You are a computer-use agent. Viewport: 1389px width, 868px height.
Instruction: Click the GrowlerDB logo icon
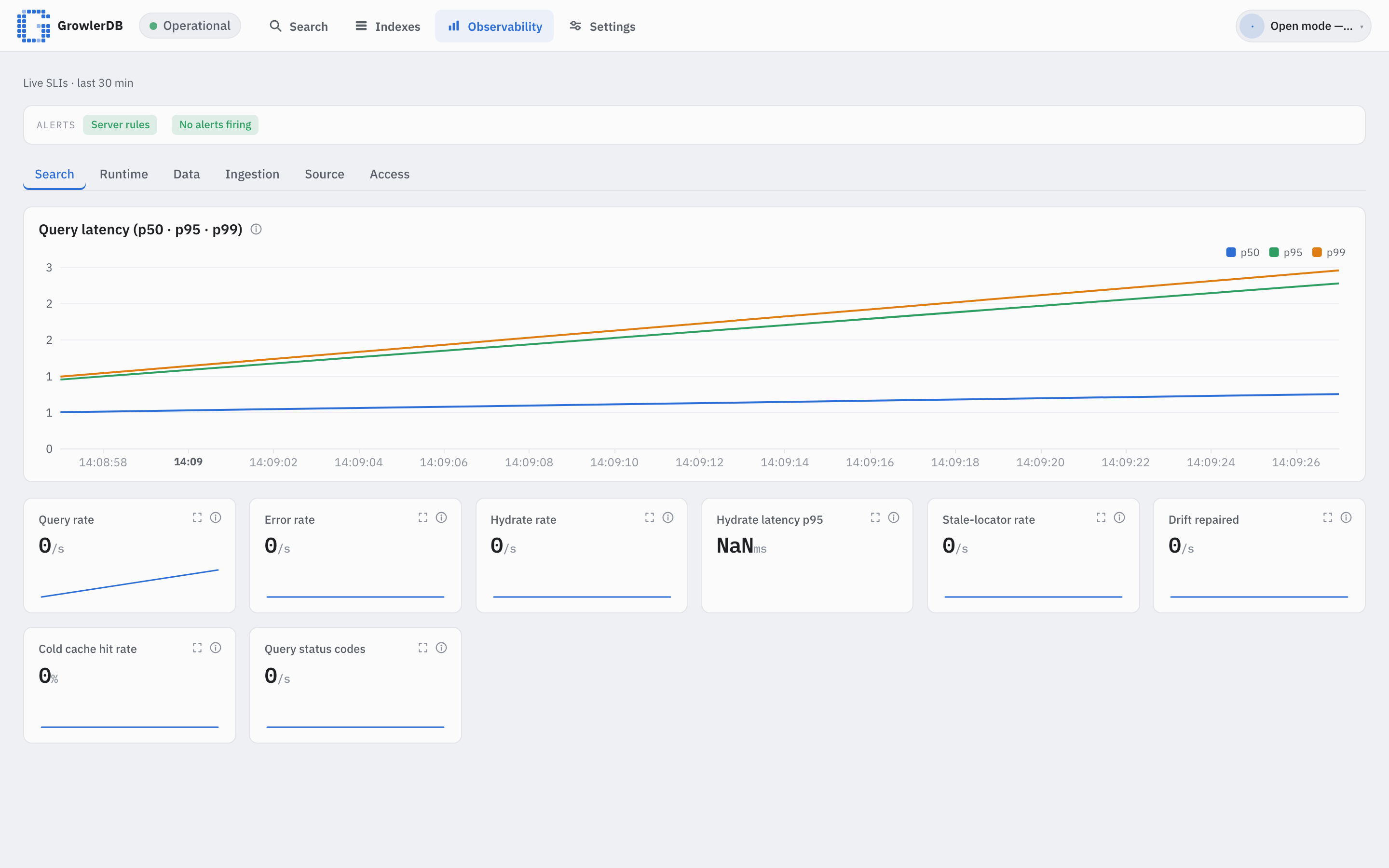click(33, 26)
